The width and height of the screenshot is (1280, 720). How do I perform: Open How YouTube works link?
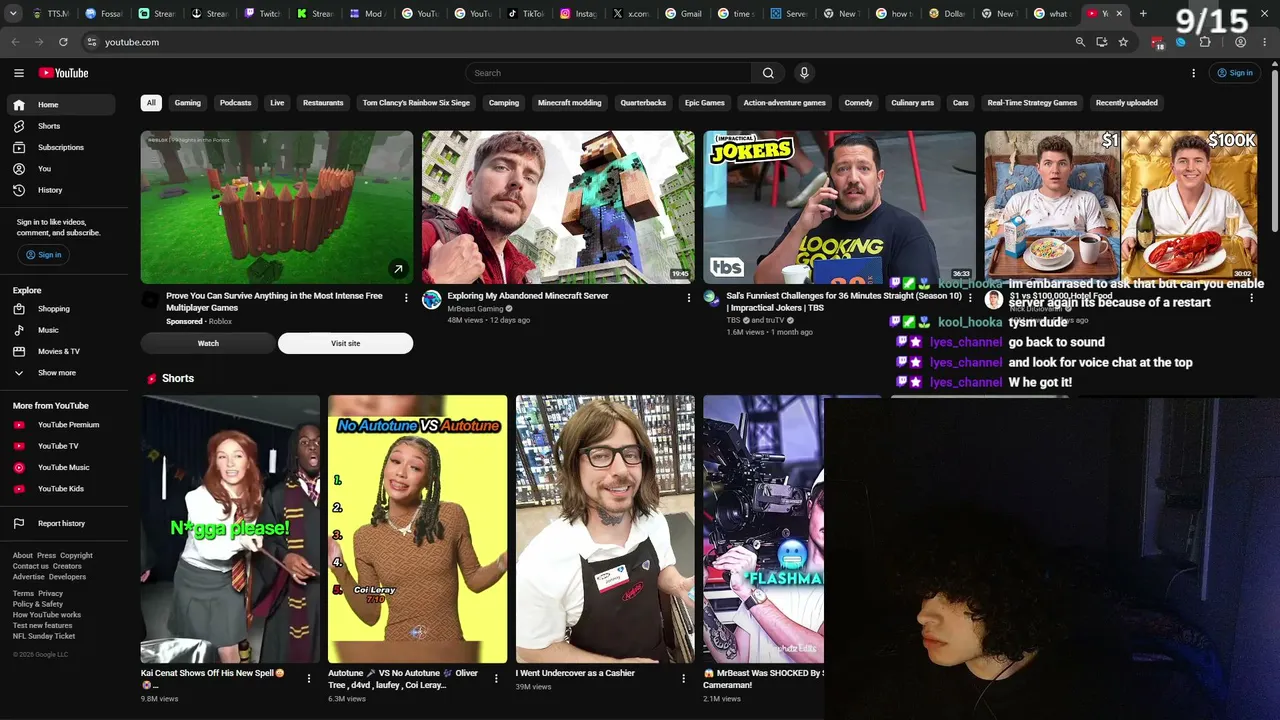click(47, 615)
